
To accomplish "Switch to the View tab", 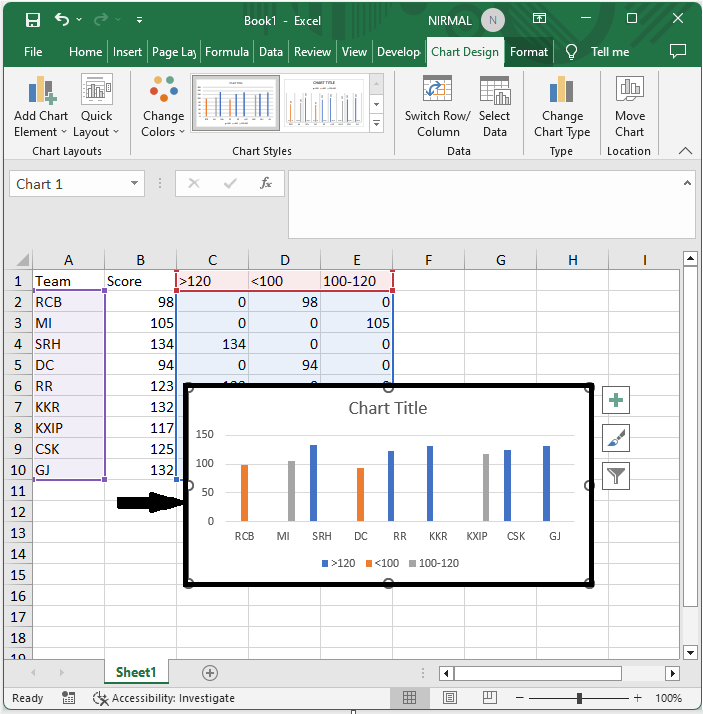I will click(354, 52).
